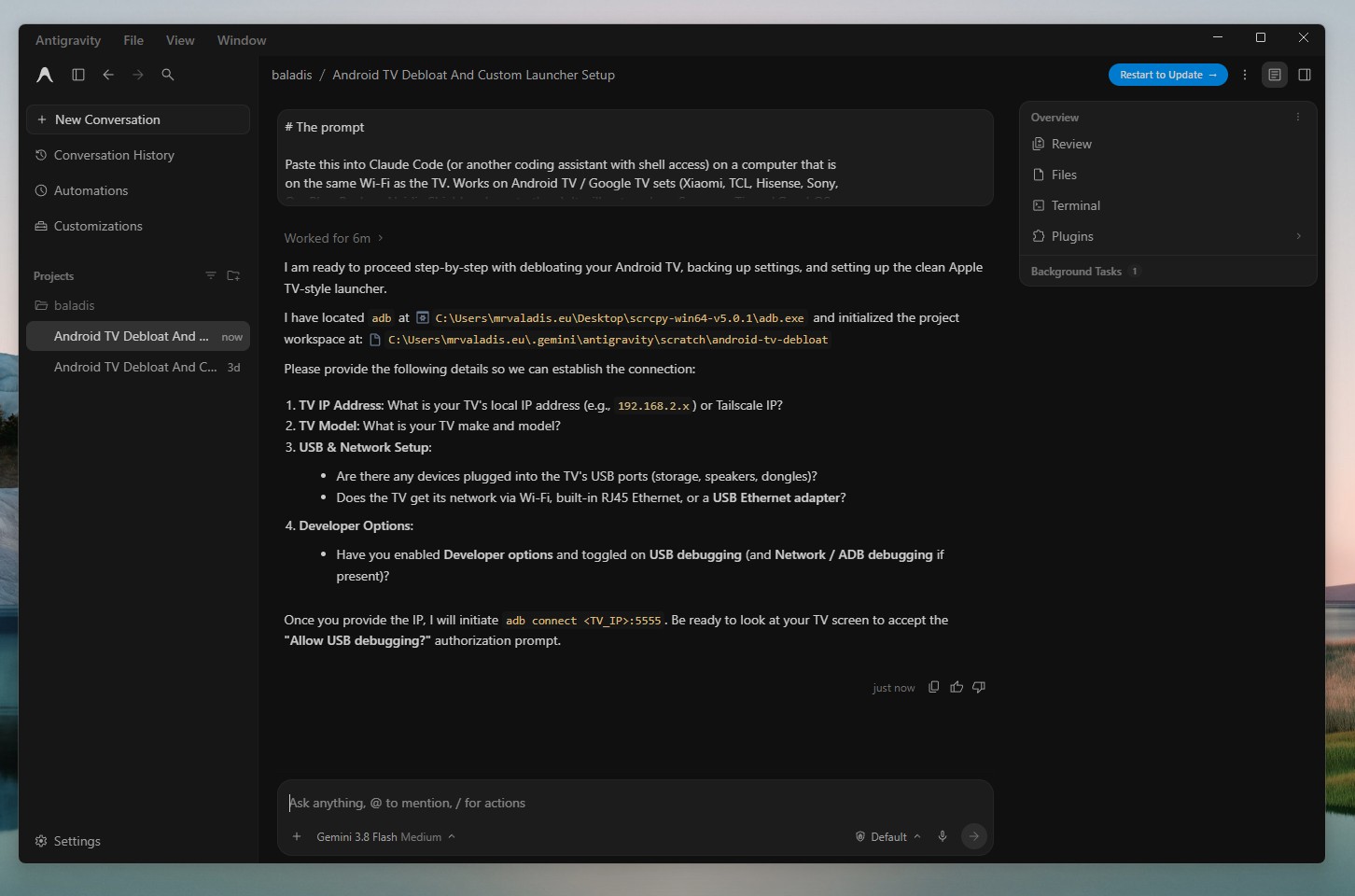Expand the Plugins section chevron
Image resolution: width=1355 pixels, height=896 pixels.
(x=1298, y=236)
